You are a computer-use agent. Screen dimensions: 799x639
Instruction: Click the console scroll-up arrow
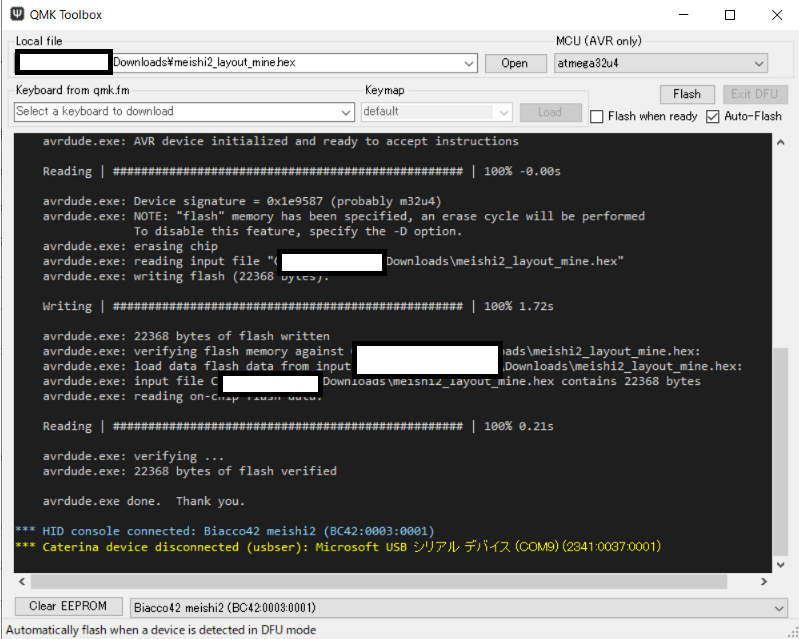781,143
